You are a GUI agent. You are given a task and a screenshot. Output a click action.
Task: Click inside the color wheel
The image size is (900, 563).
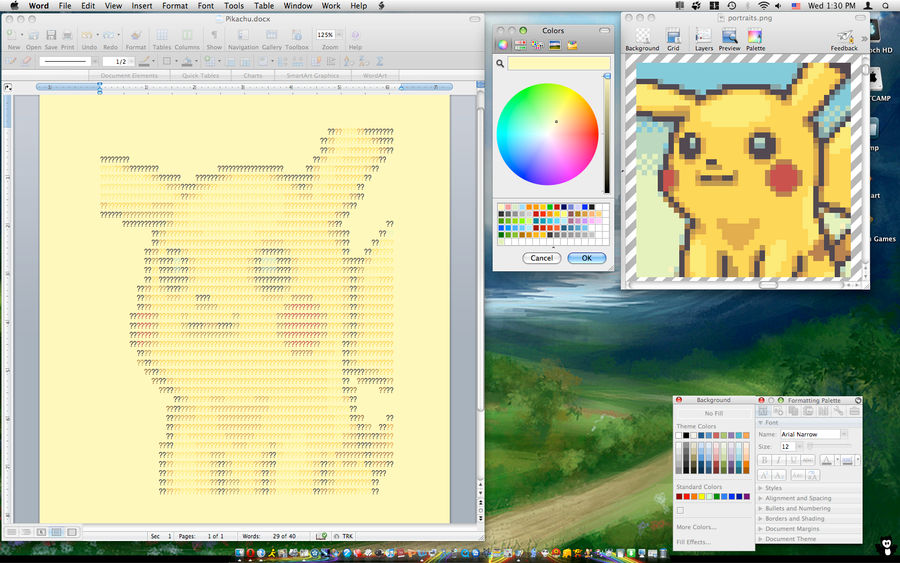tap(547, 134)
